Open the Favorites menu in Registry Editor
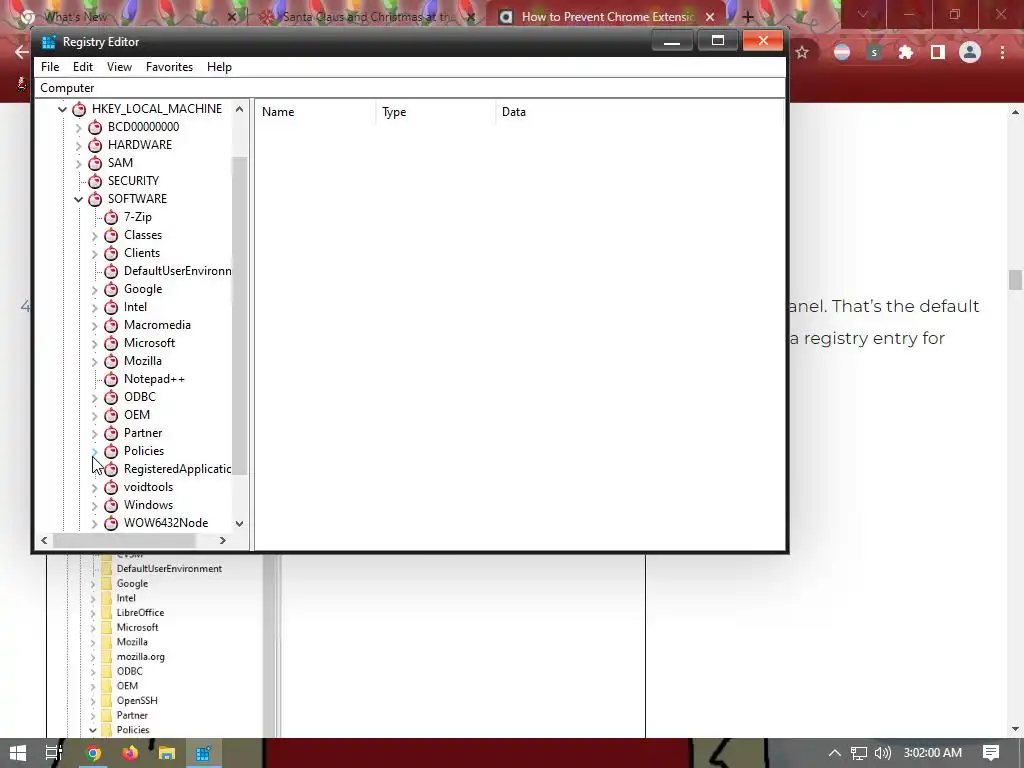Image resolution: width=1024 pixels, height=768 pixels. (x=169, y=67)
